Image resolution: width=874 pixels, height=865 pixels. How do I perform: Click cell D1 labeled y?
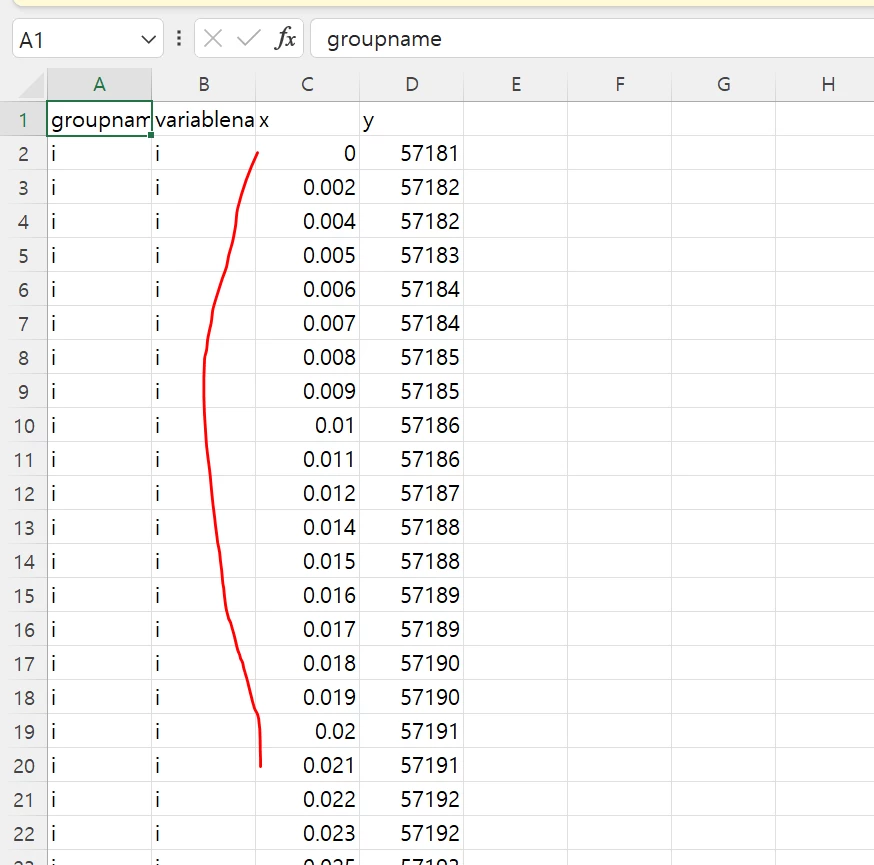click(411, 119)
